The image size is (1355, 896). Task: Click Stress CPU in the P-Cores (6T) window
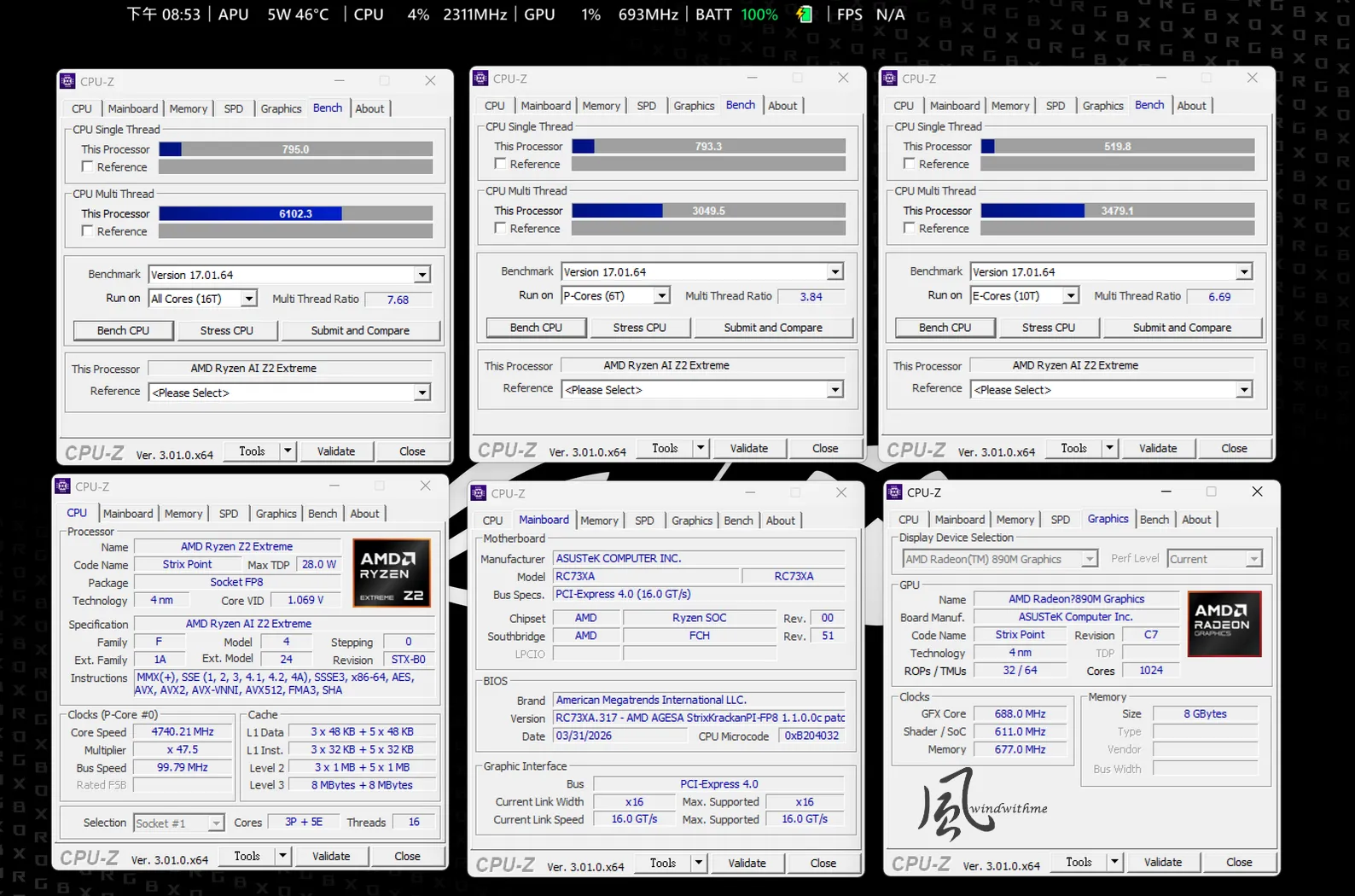tap(640, 328)
